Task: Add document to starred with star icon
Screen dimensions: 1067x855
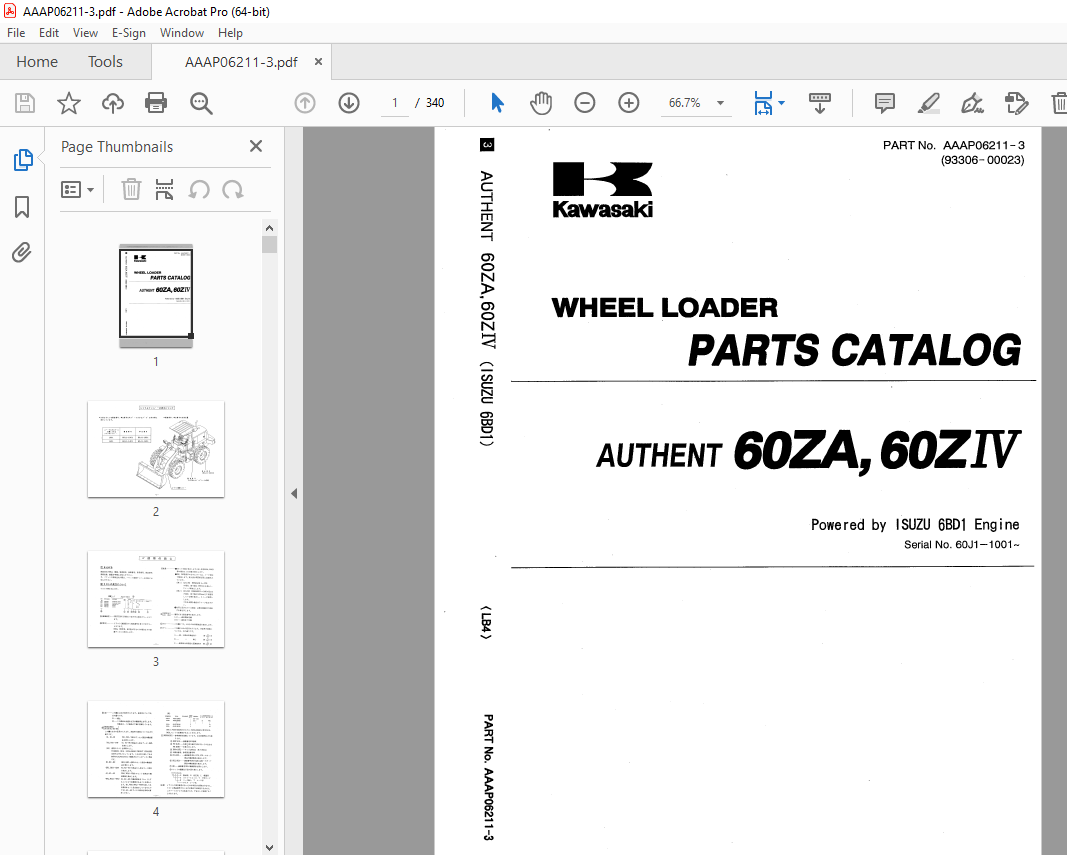Action: [69, 103]
